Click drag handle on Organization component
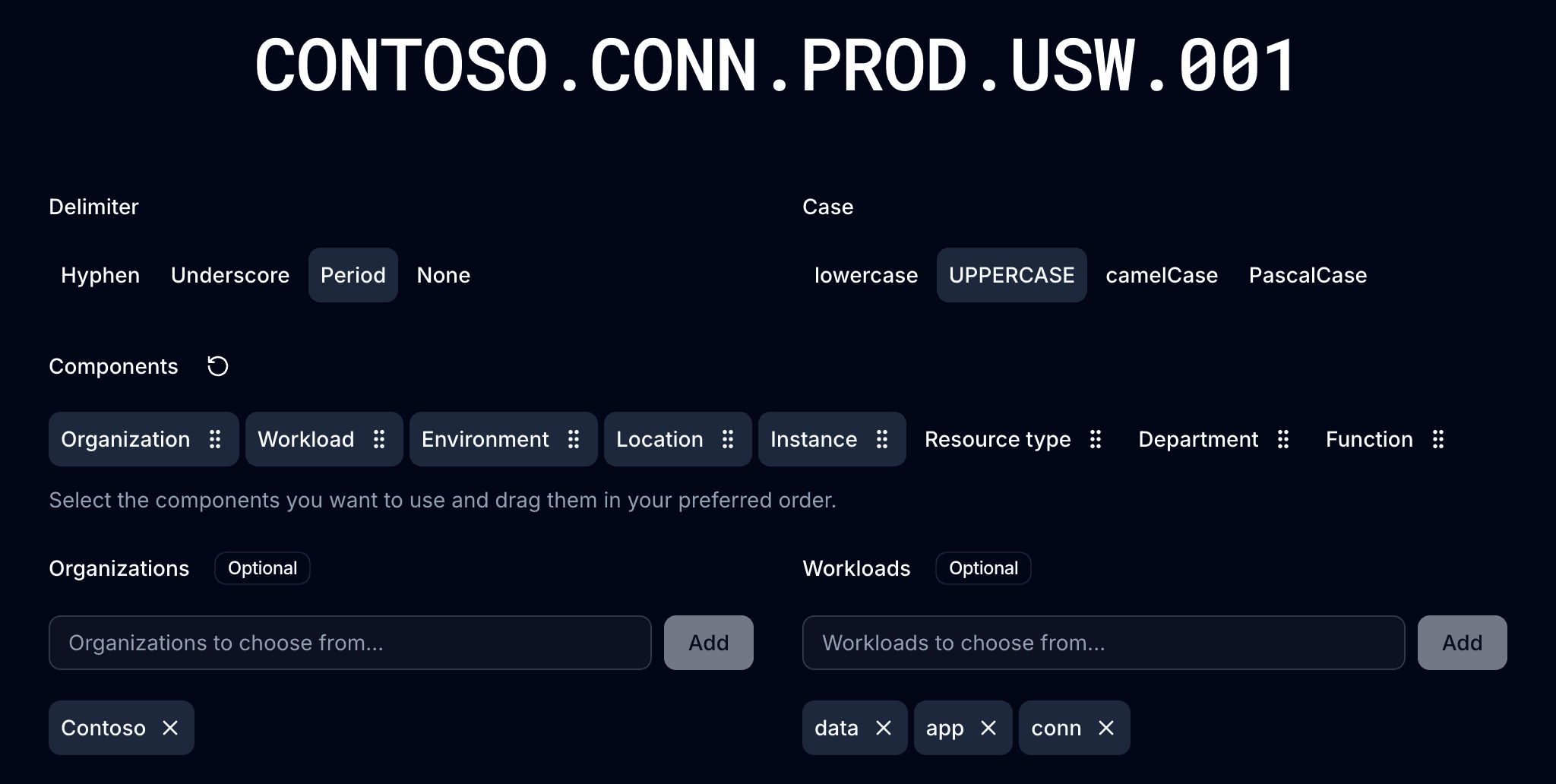1556x784 pixels. [x=215, y=439]
